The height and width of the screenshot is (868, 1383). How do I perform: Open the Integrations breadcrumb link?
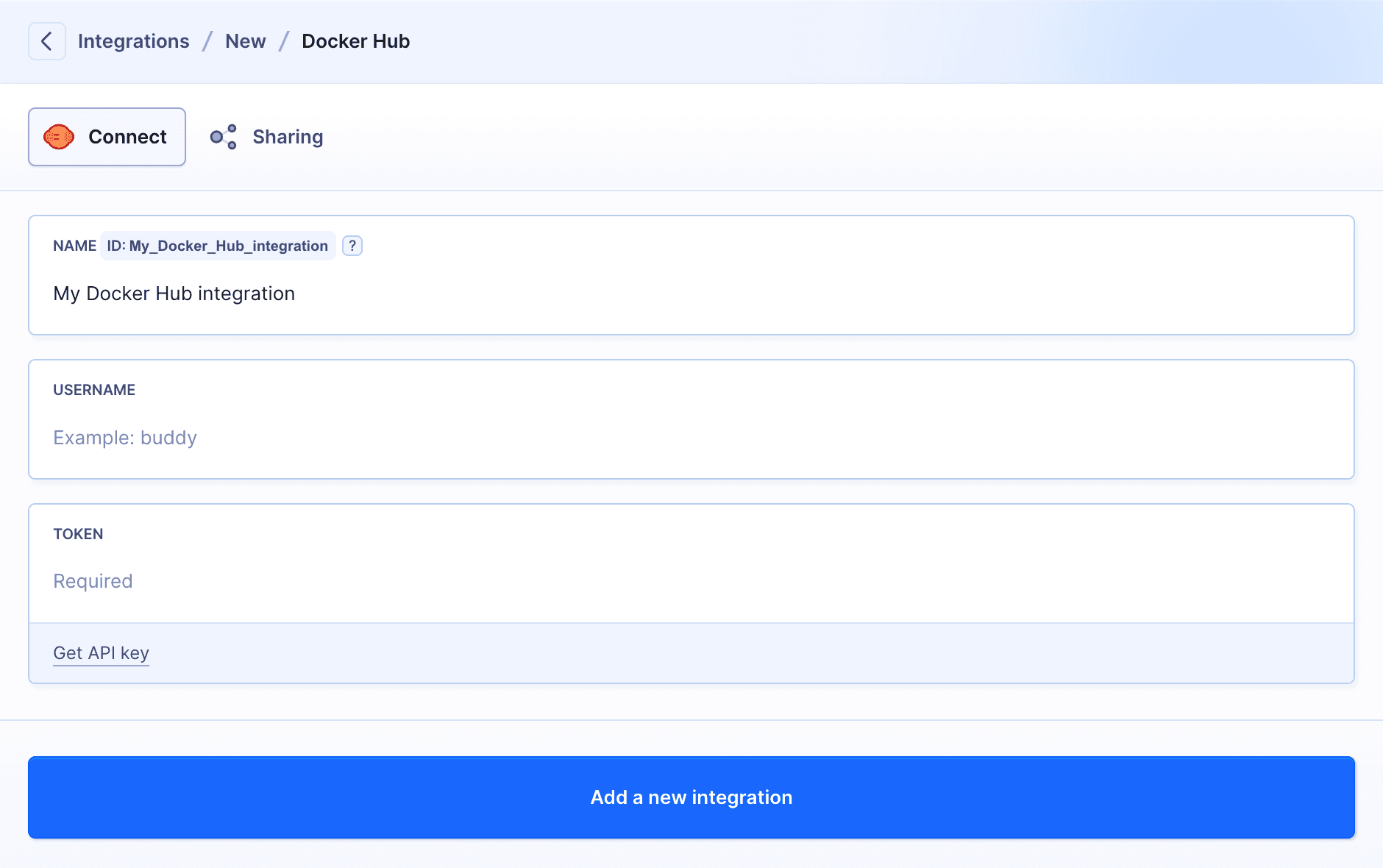[134, 41]
